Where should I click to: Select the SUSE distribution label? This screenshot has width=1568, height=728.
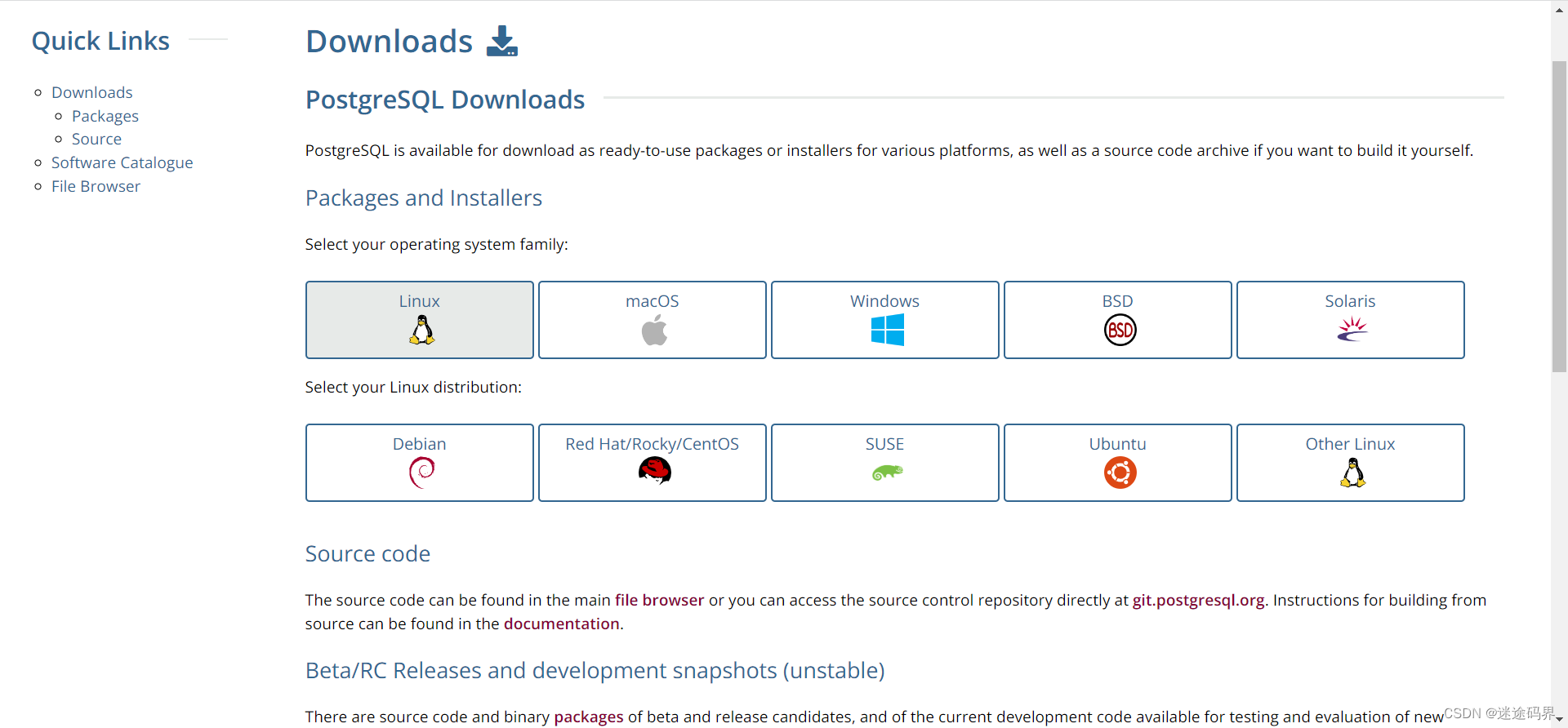pos(884,444)
